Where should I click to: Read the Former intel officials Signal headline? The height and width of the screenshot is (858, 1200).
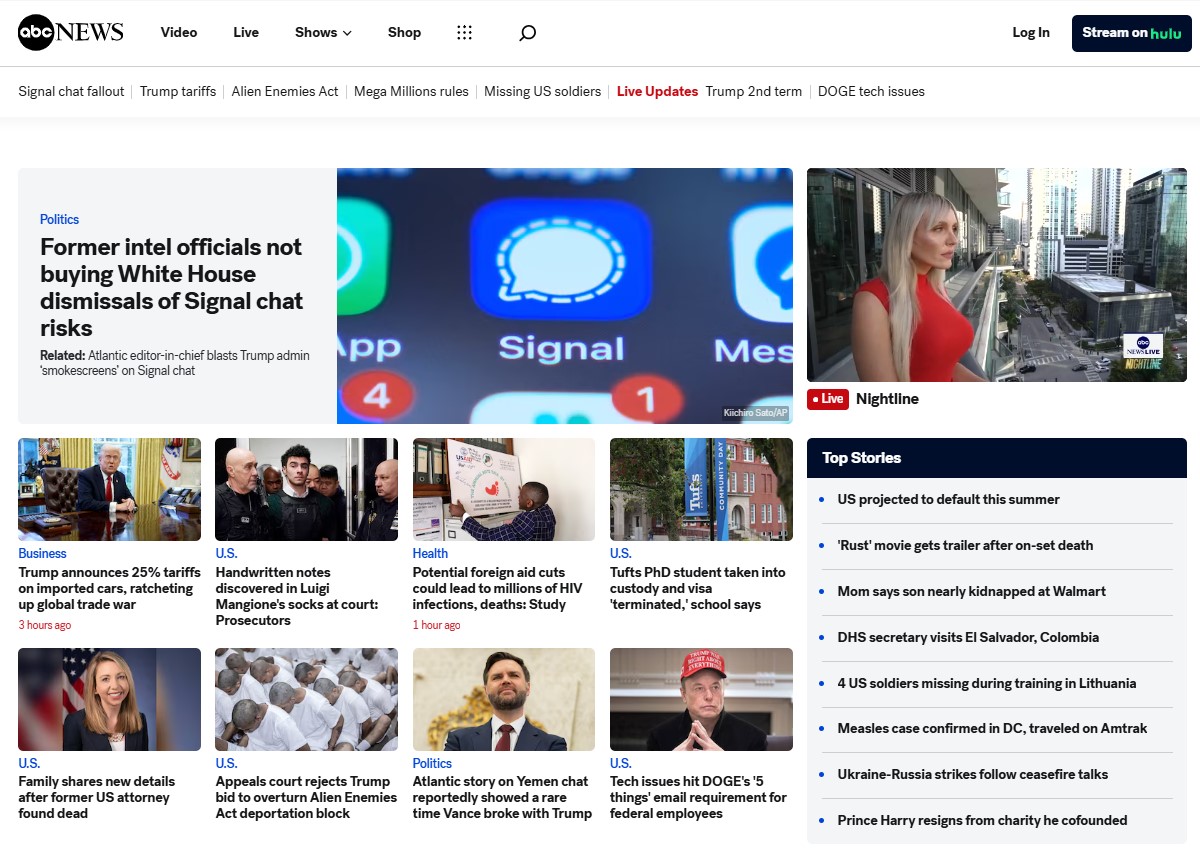(x=171, y=287)
